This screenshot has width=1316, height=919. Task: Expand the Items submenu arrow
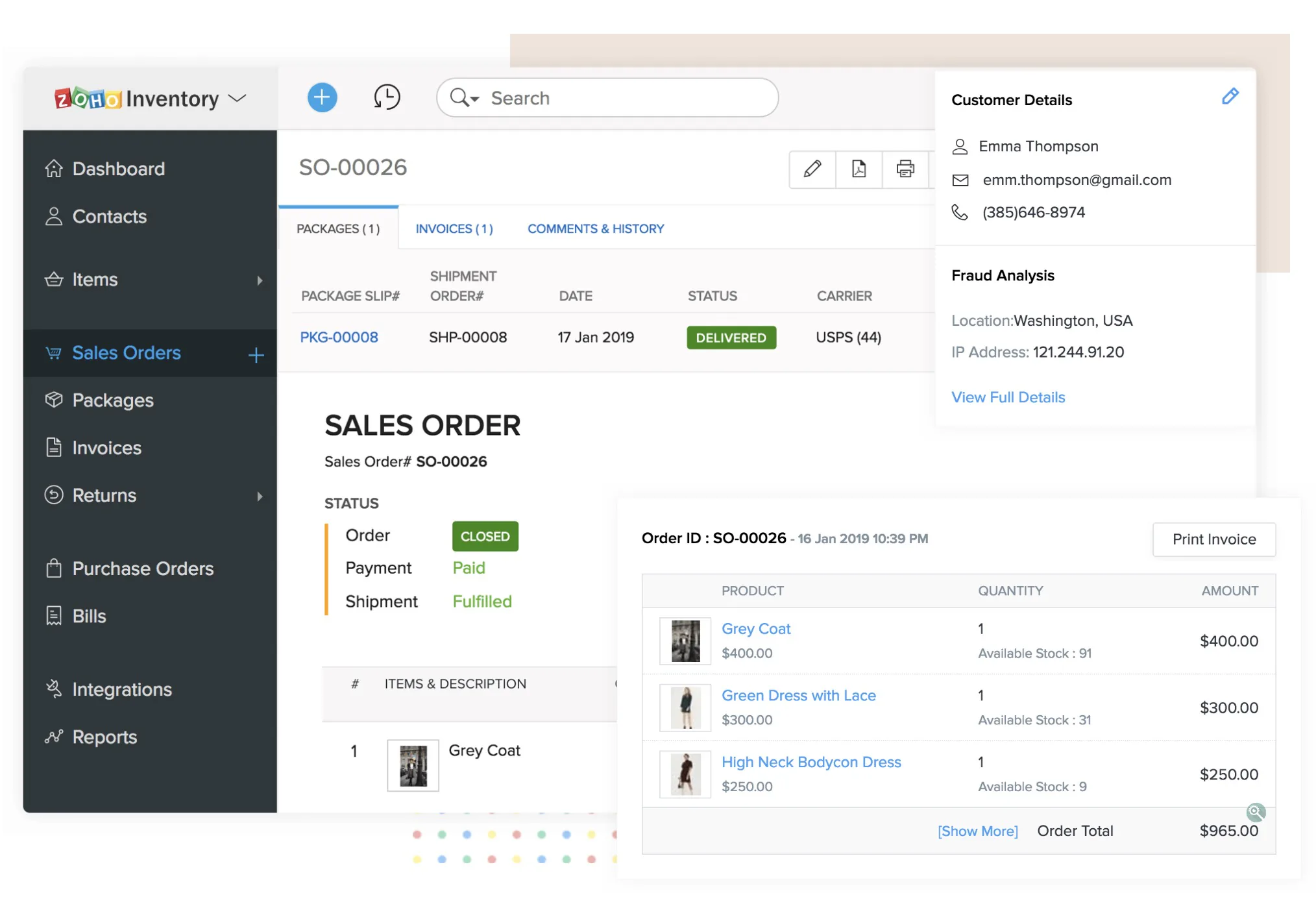pyautogui.click(x=260, y=280)
